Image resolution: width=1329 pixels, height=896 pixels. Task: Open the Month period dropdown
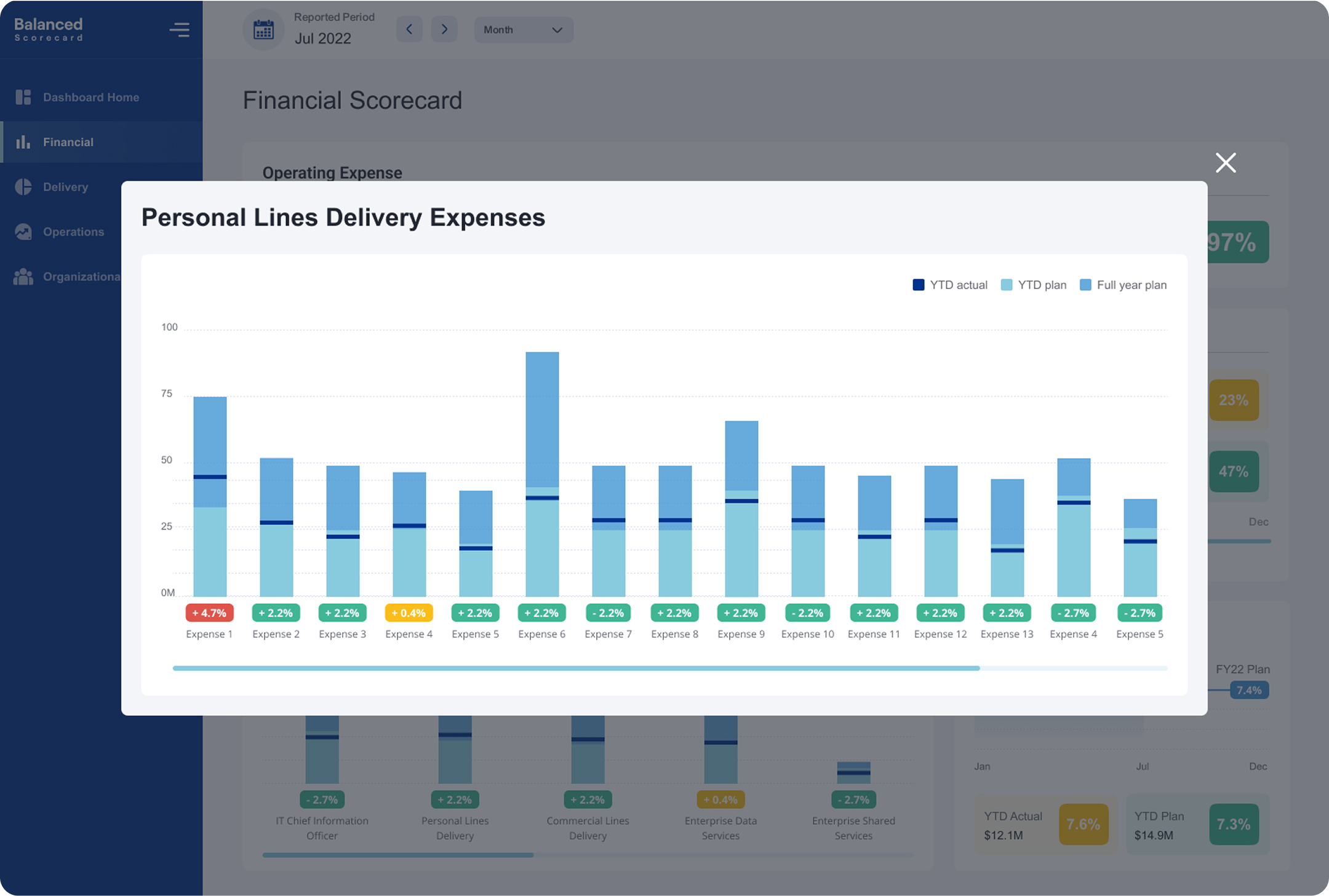click(x=523, y=29)
